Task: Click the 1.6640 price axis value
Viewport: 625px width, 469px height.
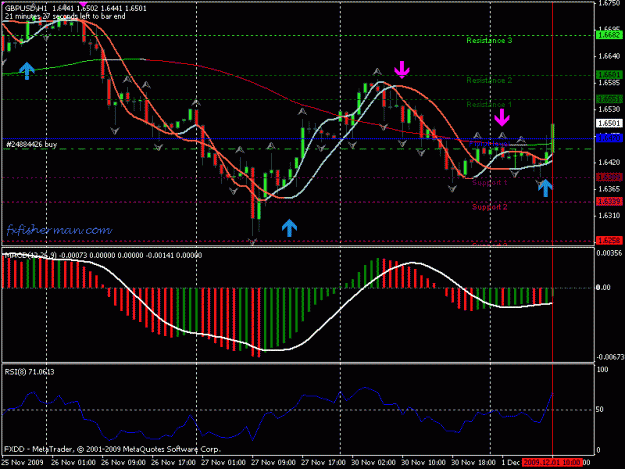Action: [609, 56]
